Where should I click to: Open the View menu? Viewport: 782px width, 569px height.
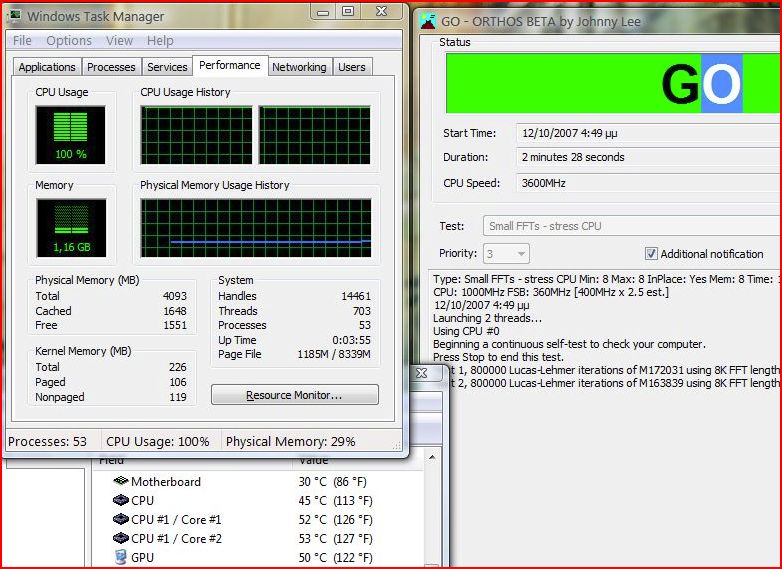tap(119, 40)
